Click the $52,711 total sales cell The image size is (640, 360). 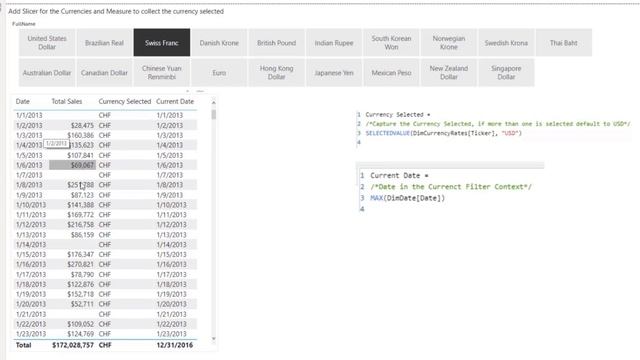click(82, 304)
